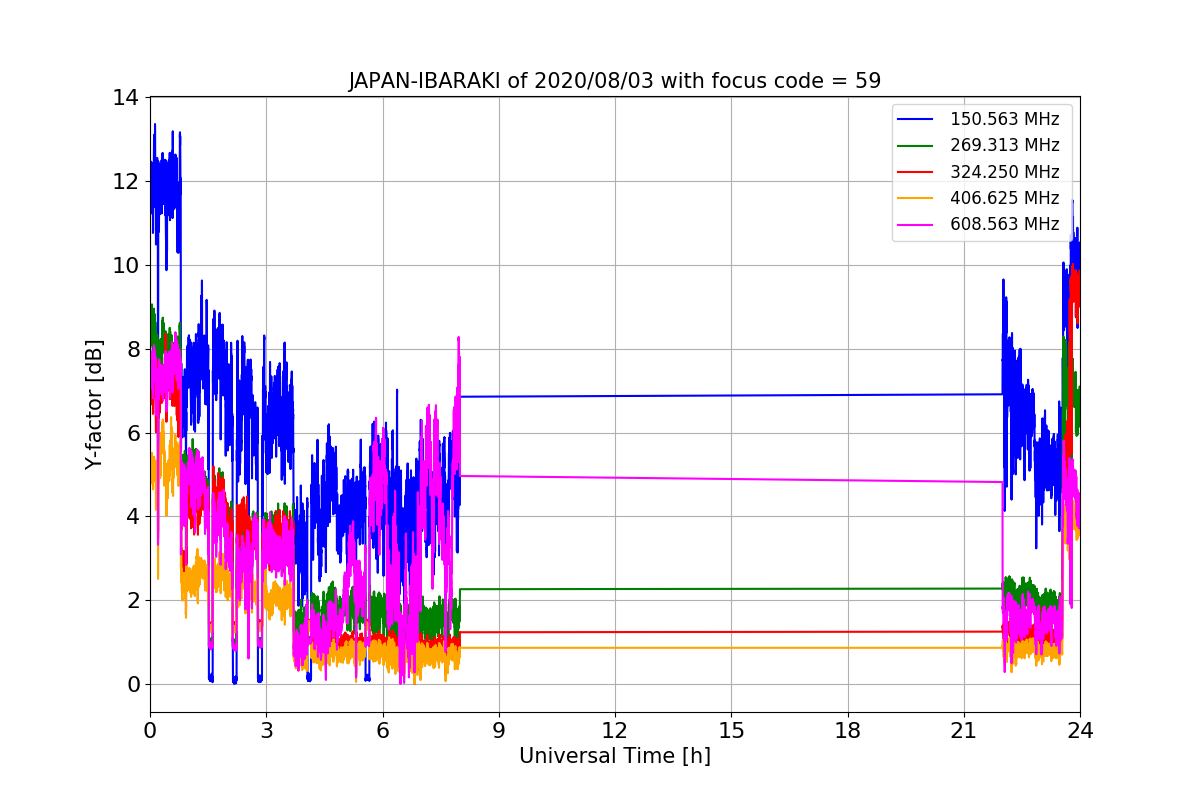
Task: Click the green line sample in legend
Action: pos(917,146)
